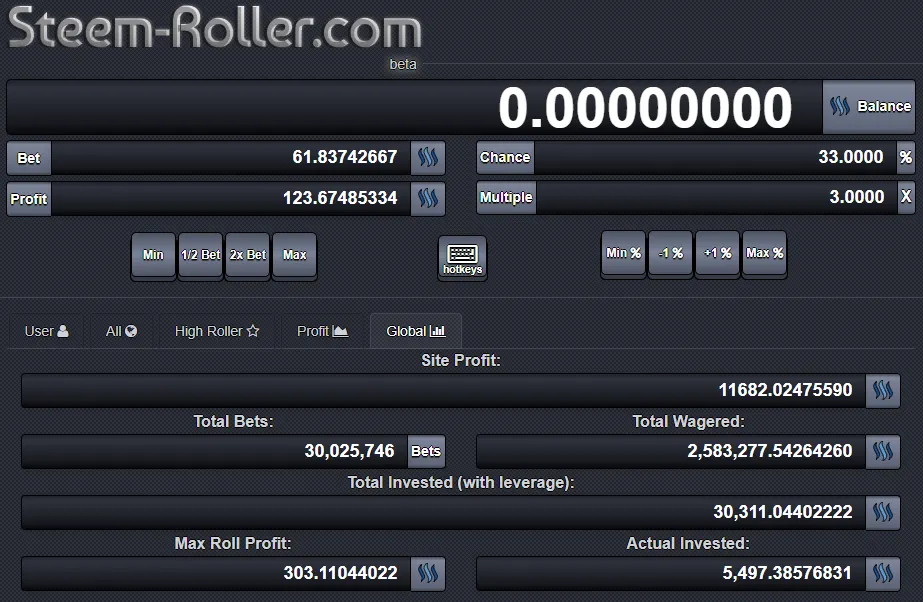Click the balance display 0.00000000
The height and width of the screenshot is (602, 923).
point(645,107)
